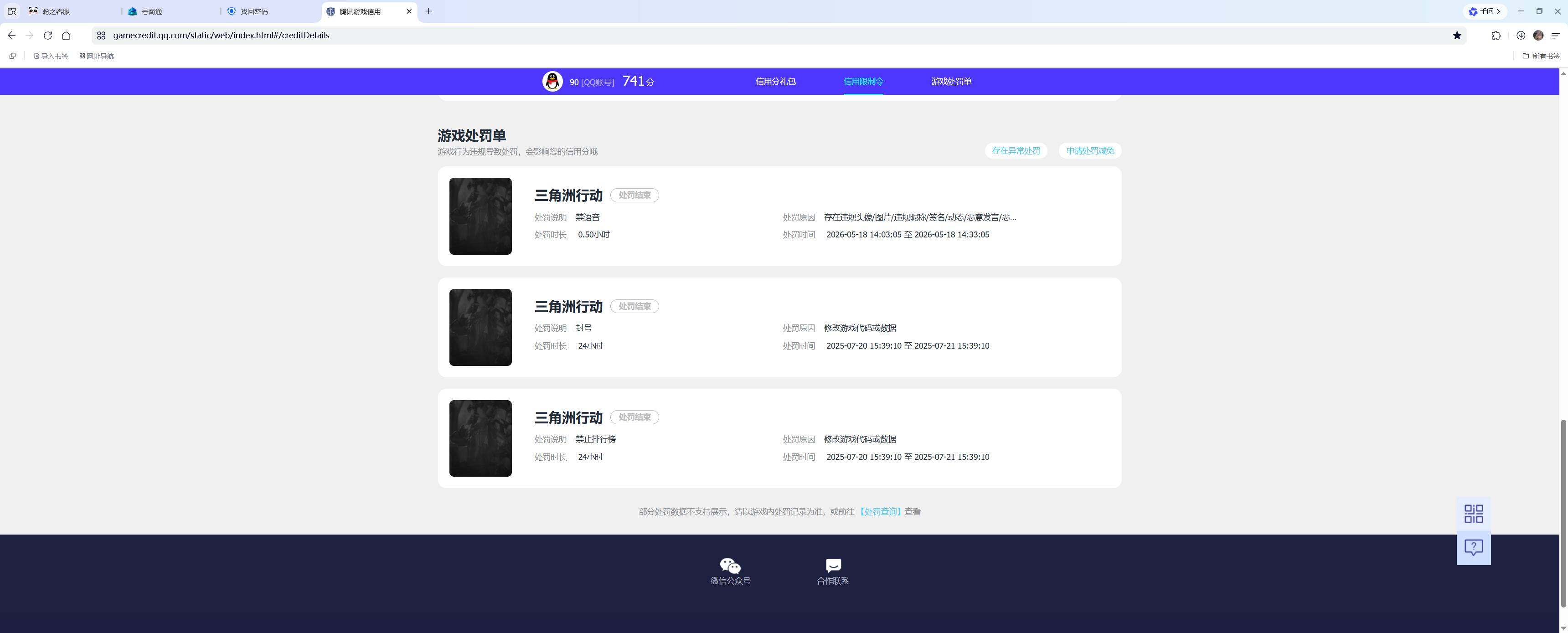
Task: Open help feedback floating button
Action: [1474, 548]
